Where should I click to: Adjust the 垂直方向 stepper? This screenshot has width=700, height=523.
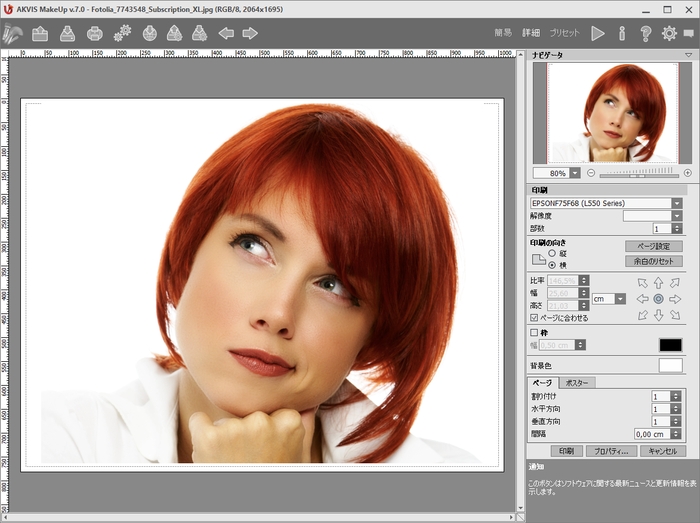(675, 421)
